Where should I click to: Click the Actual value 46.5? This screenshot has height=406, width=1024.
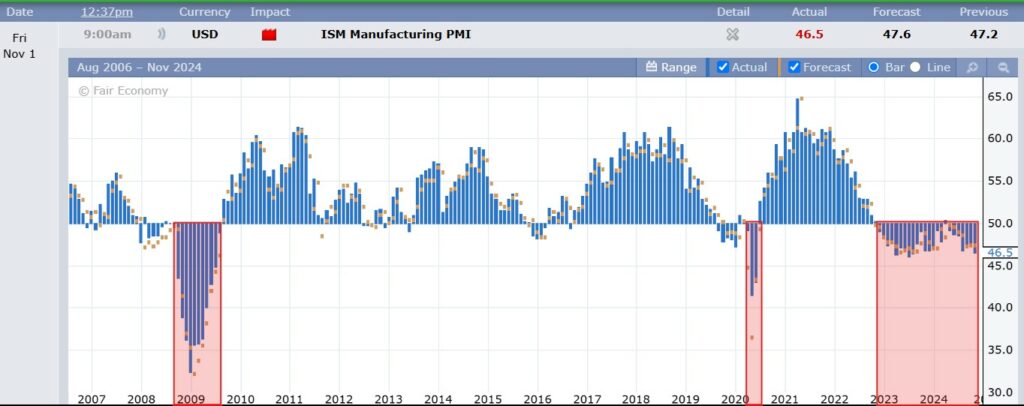[808, 35]
